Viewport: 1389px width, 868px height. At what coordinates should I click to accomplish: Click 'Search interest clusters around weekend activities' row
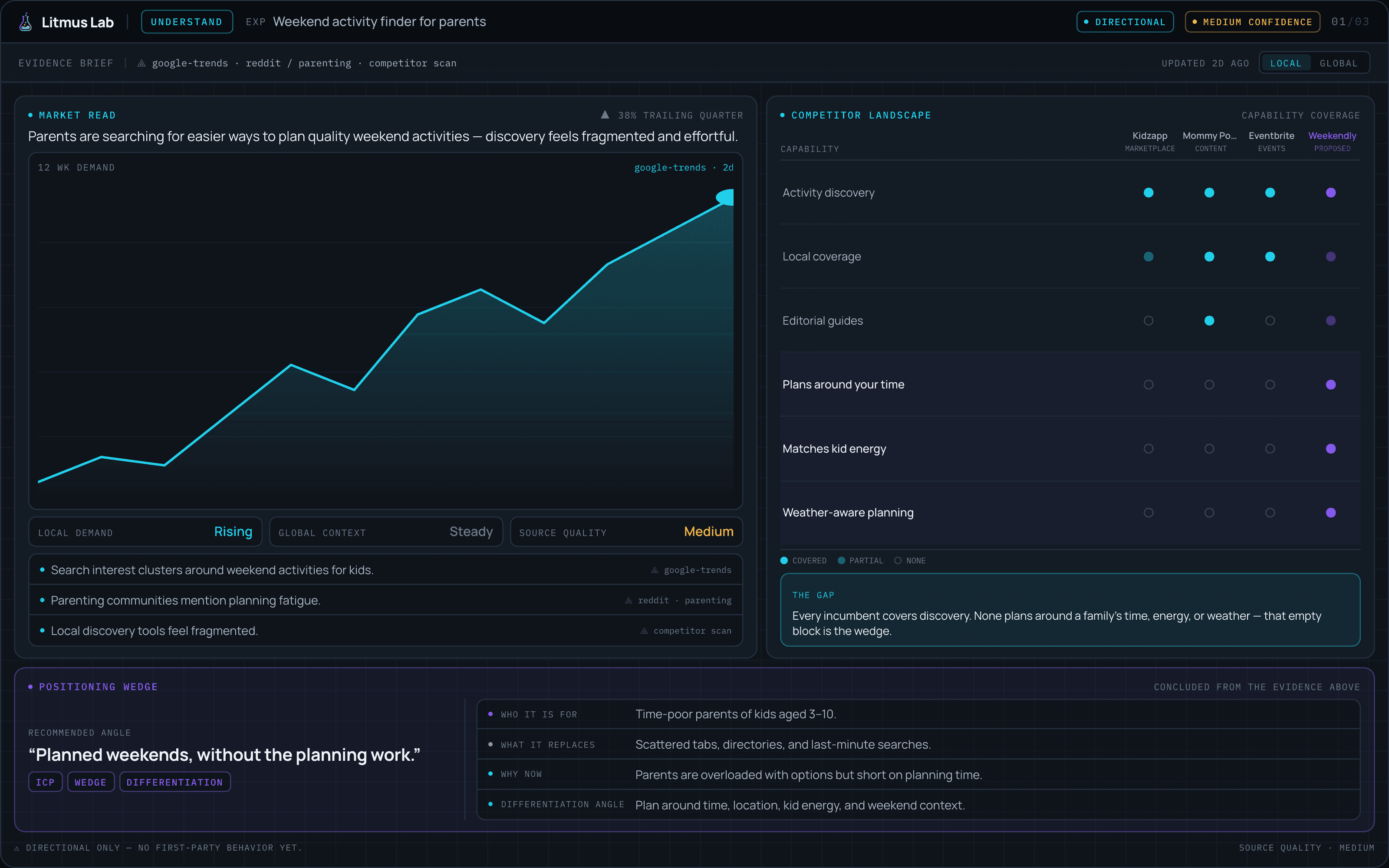tap(386, 570)
